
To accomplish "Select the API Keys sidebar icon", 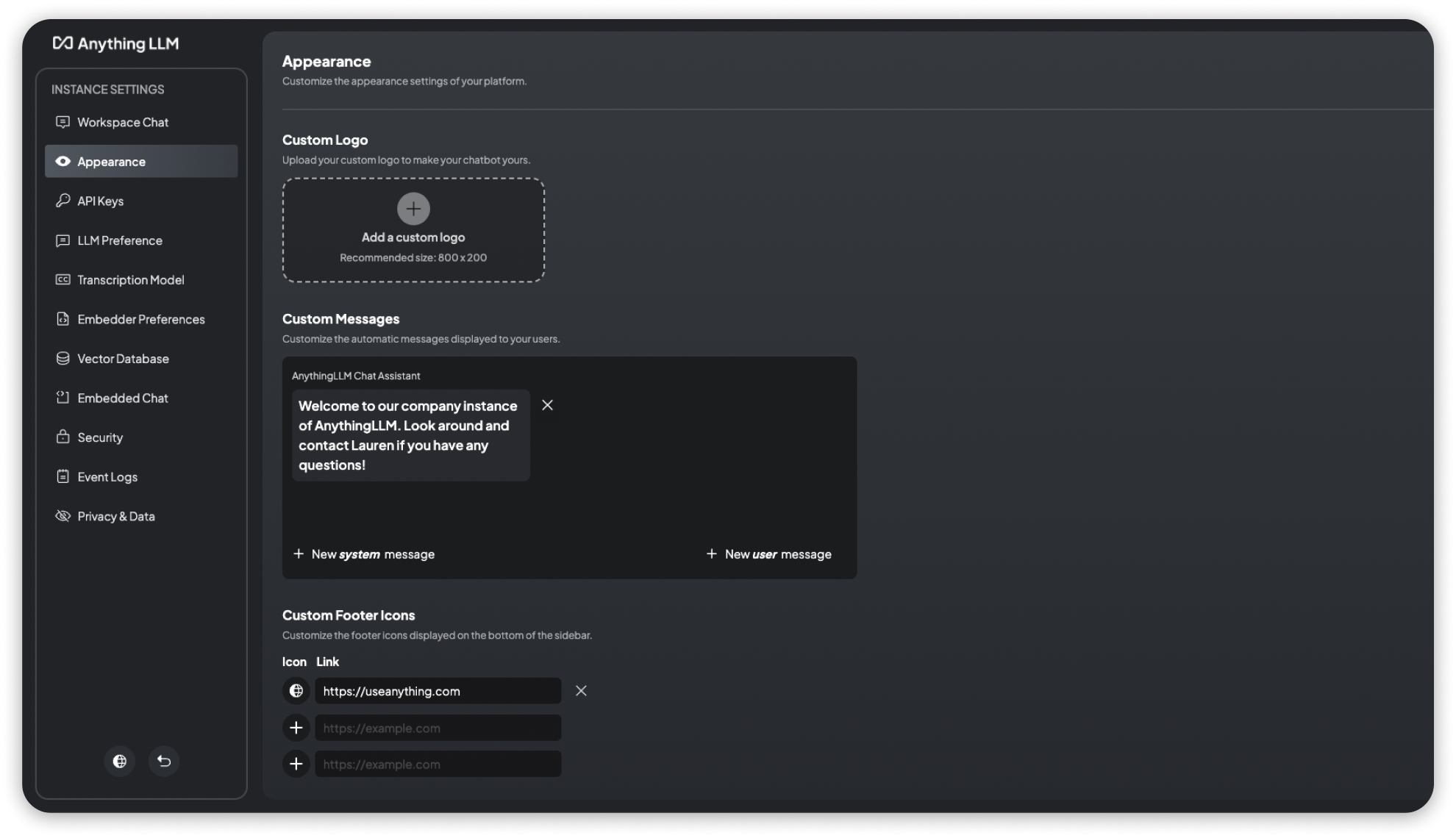I will [x=63, y=200].
